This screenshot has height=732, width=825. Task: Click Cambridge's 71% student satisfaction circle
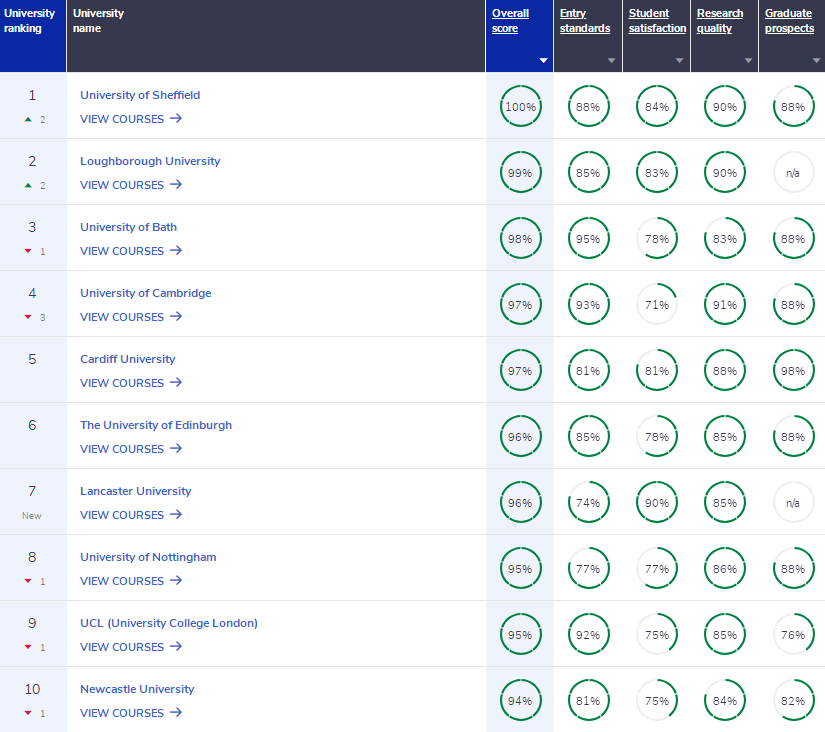pyautogui.click(x=657, y=304)
